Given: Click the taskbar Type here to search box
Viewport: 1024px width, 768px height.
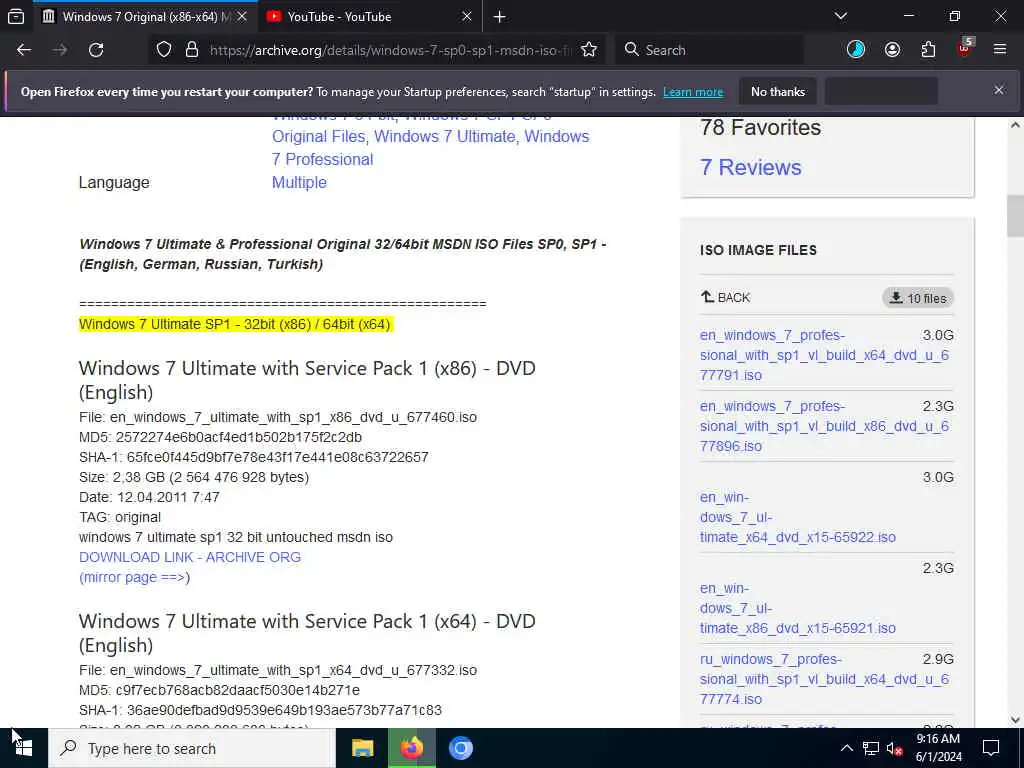Looking at the screenshot, I should click(x=192, y=748).
